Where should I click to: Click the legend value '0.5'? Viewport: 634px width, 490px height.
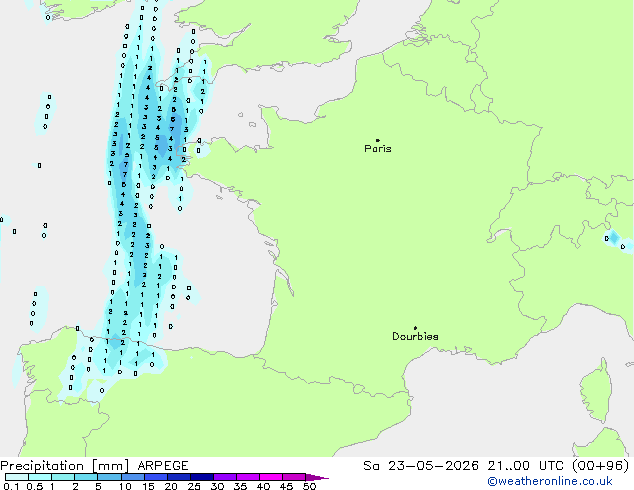(x=35, y=486)
